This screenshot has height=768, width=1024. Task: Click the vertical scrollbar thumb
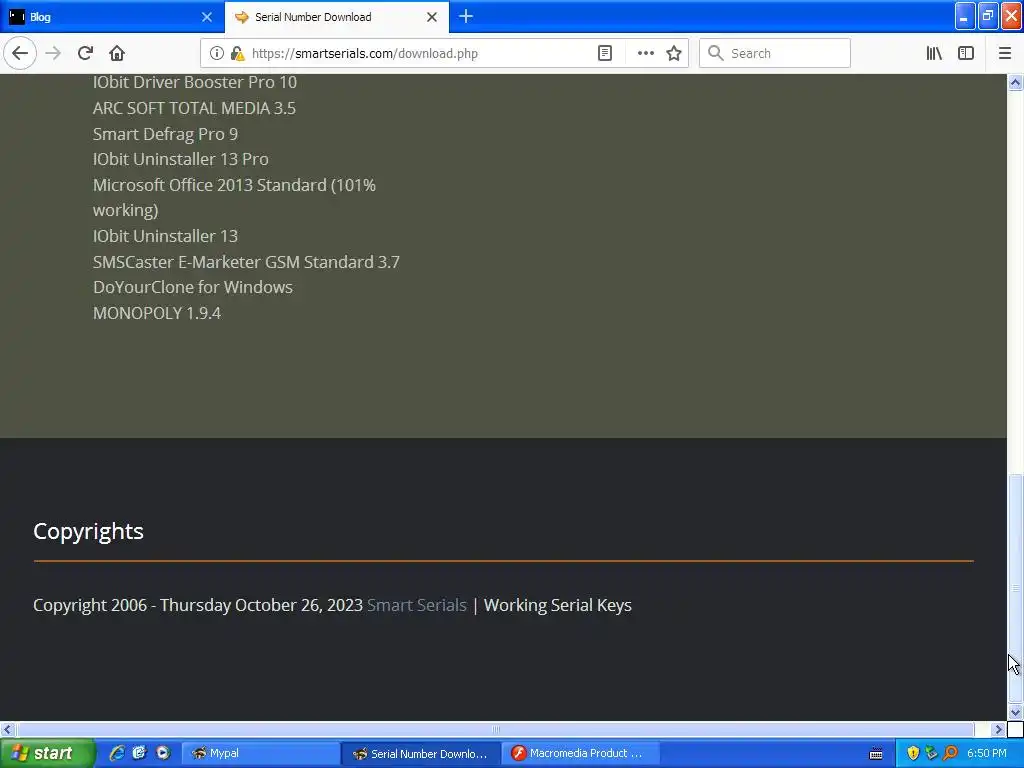pyautogui.click(x=1015, y=589)
